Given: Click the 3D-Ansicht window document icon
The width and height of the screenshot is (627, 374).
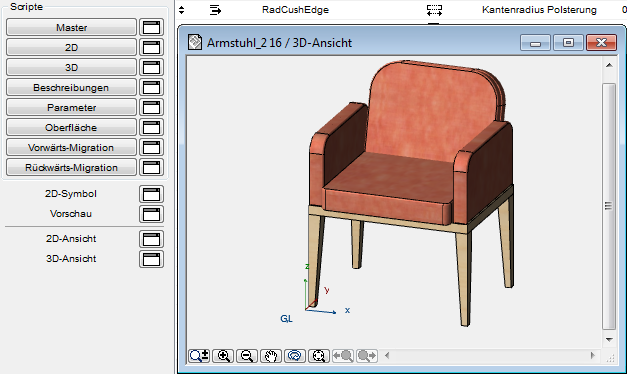Looking at the screenshot, I should [195, 42].
